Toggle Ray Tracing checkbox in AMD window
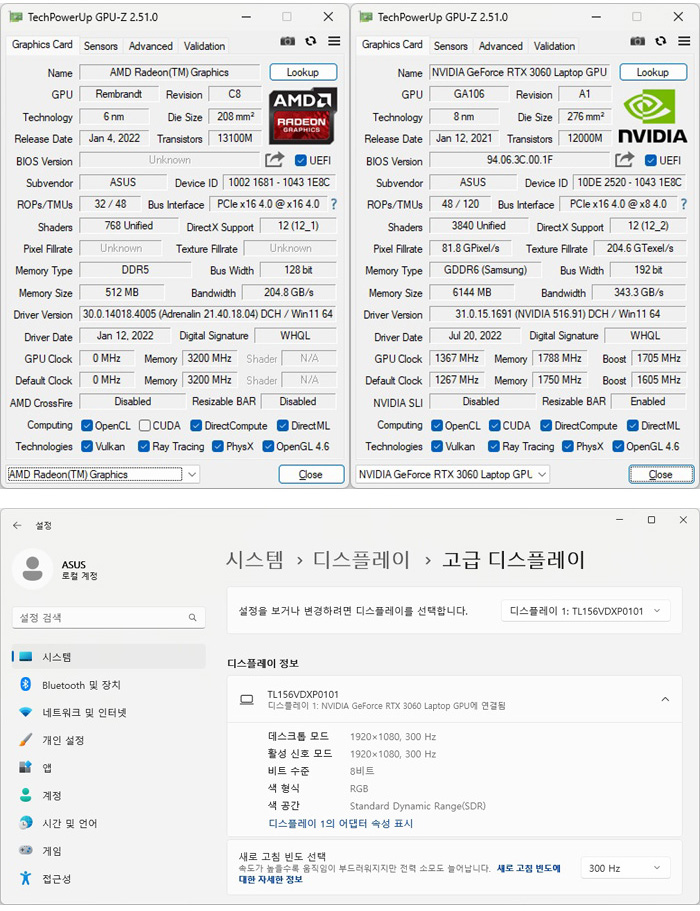Screen dimensions: 700x911 tap(143, 446)
